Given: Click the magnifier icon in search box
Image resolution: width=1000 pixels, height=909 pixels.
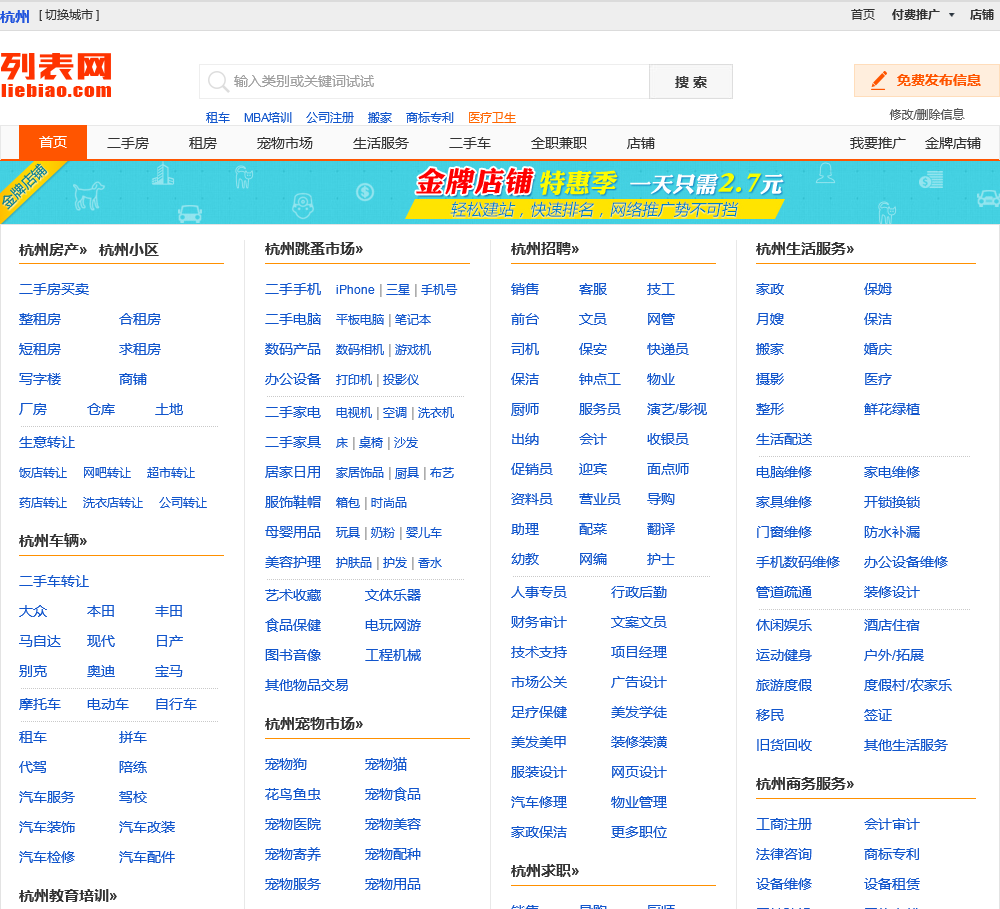Looking at the screenshot, I should 218,81.
